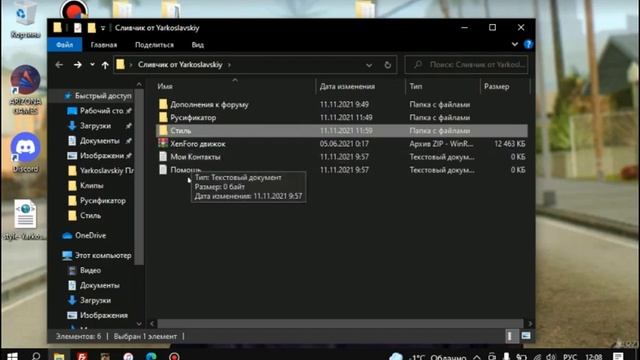Go up one folder level arrow
Image resolution: width=640 pixels, height=360 pixels.
[105, 65]
